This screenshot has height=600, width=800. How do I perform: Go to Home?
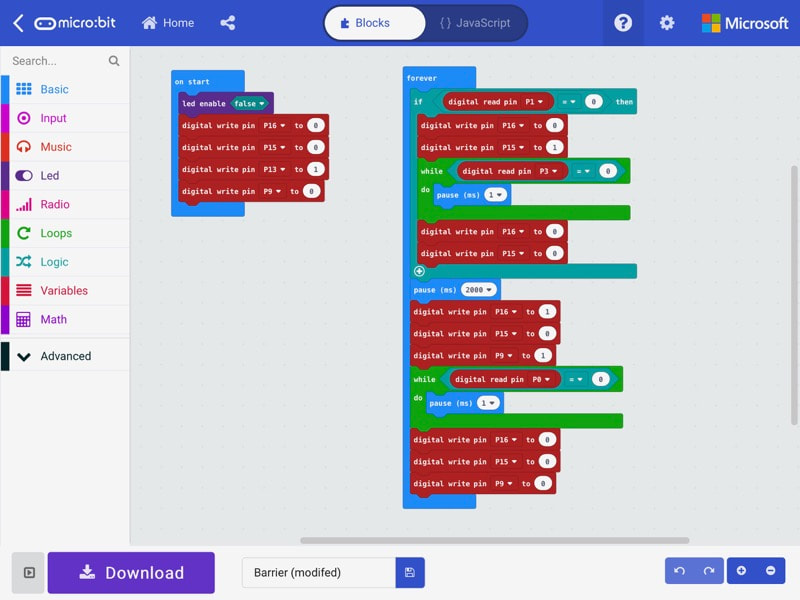tap(168, 23)
